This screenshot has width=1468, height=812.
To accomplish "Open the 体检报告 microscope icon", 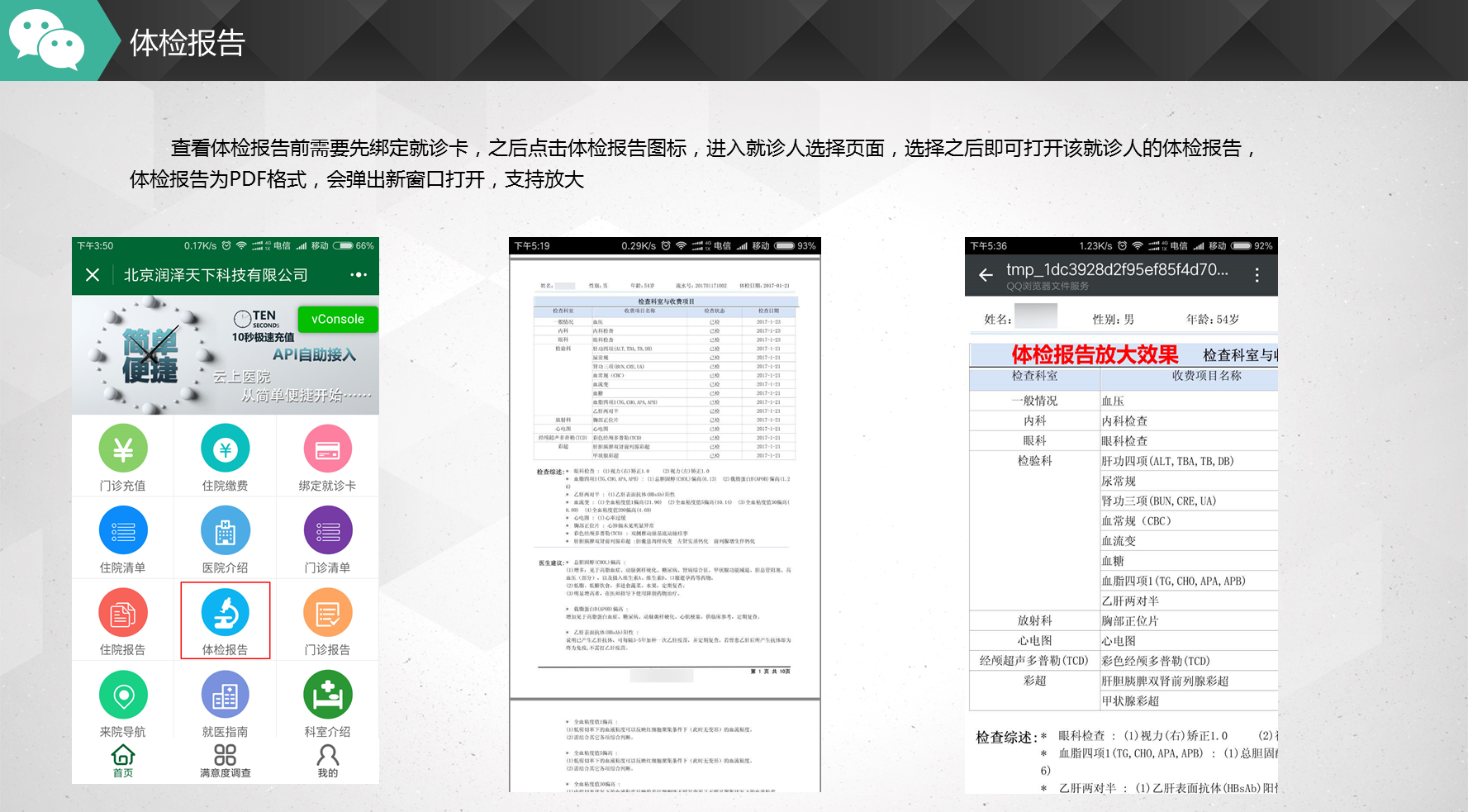I will coord(225,612).
